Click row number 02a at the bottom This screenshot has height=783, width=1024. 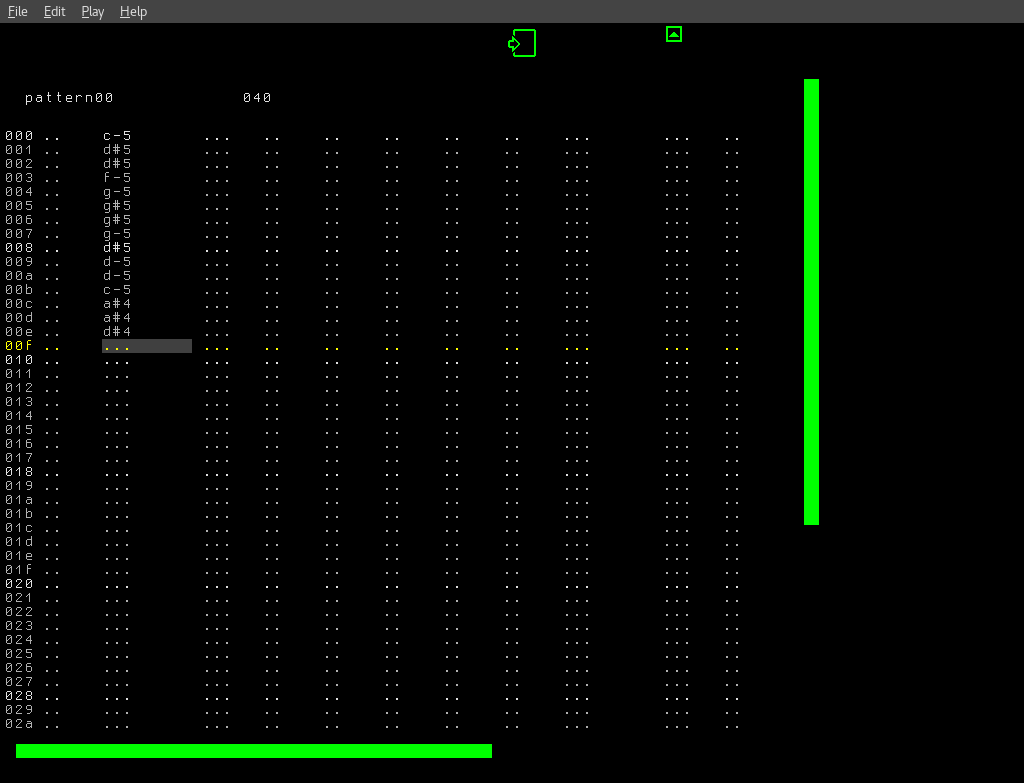click(18, 723)
